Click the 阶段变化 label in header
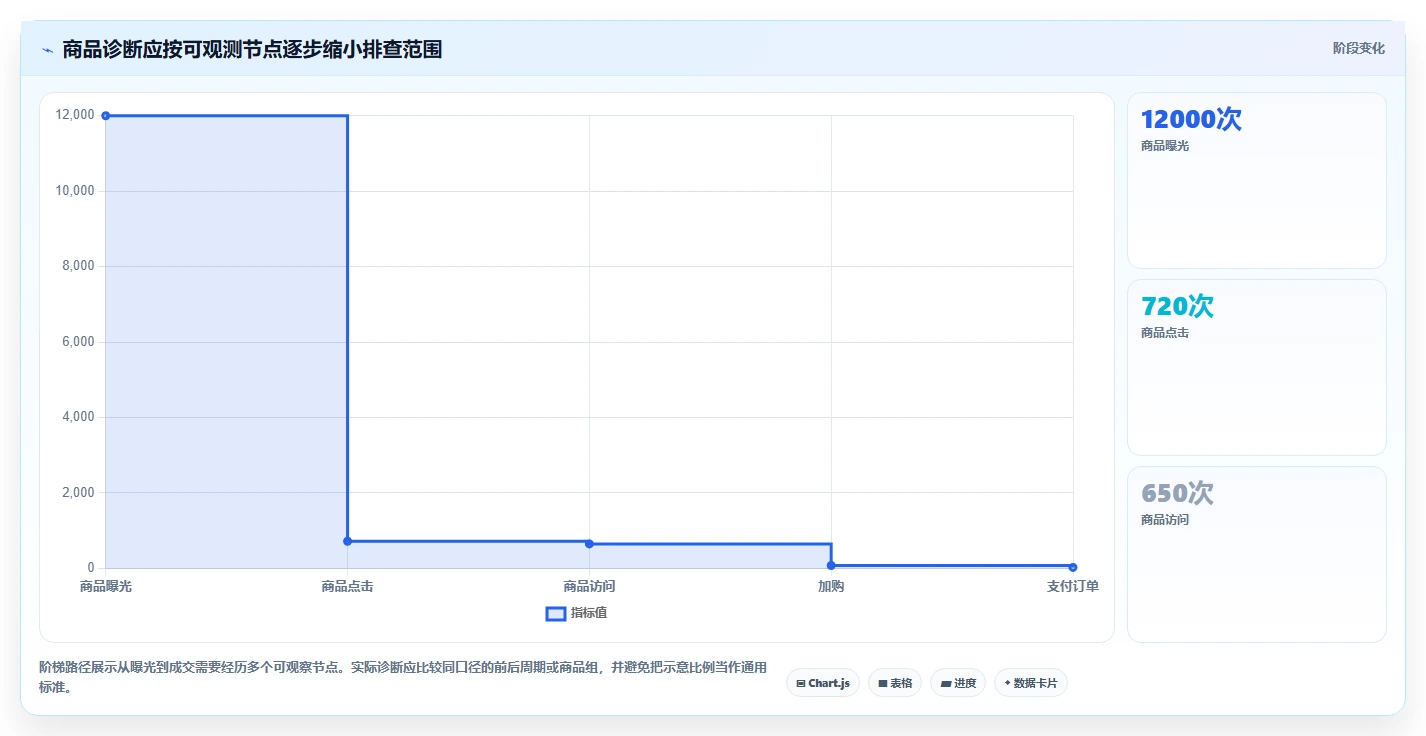The height and width of the screenshot is (736, 1426). [x=1359, y=48]
